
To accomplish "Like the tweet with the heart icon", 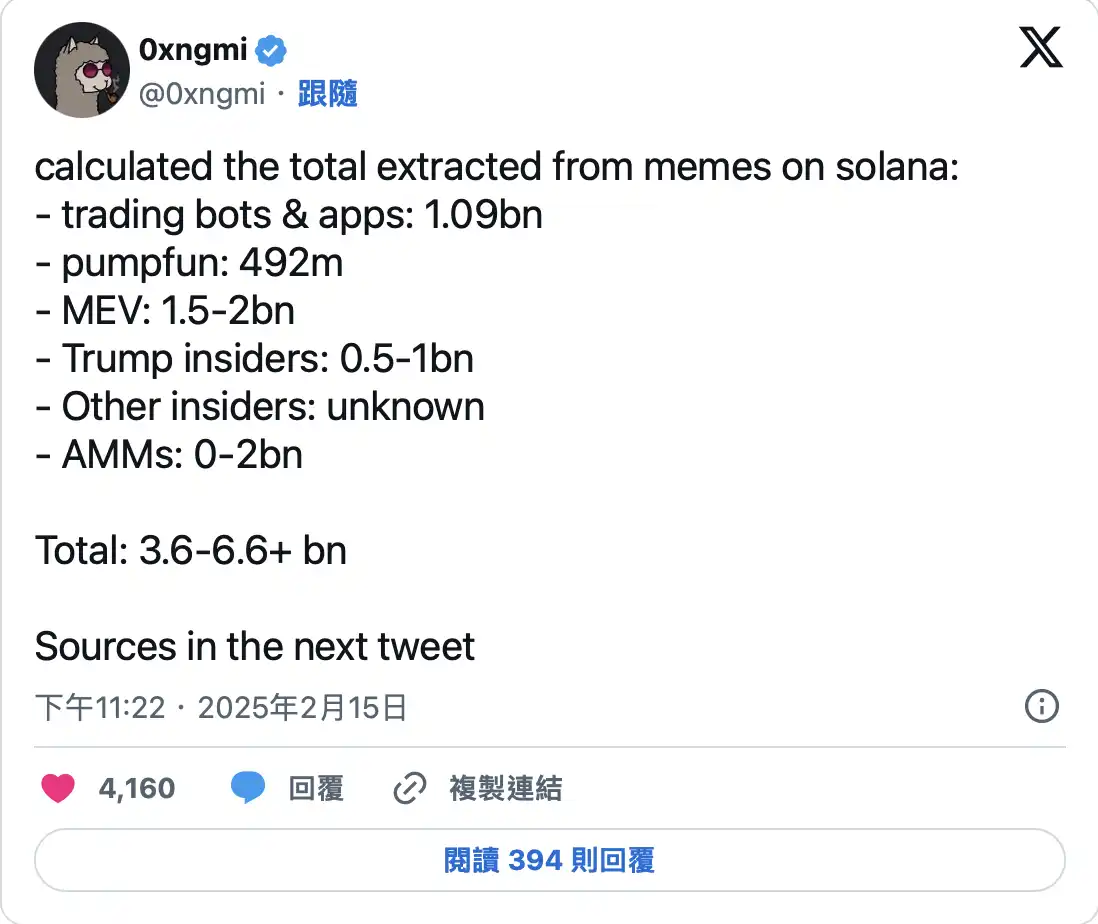I will pos(58,788).
